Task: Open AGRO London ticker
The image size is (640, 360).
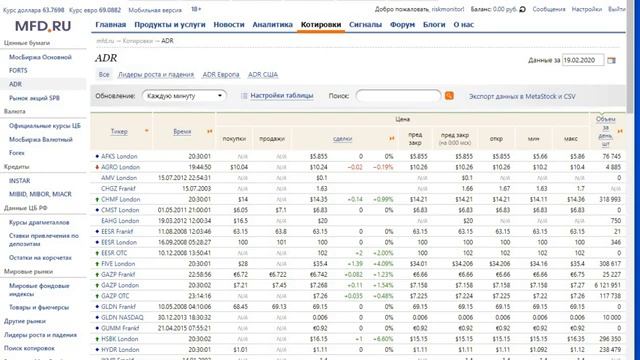Action: tap(120, 167)
